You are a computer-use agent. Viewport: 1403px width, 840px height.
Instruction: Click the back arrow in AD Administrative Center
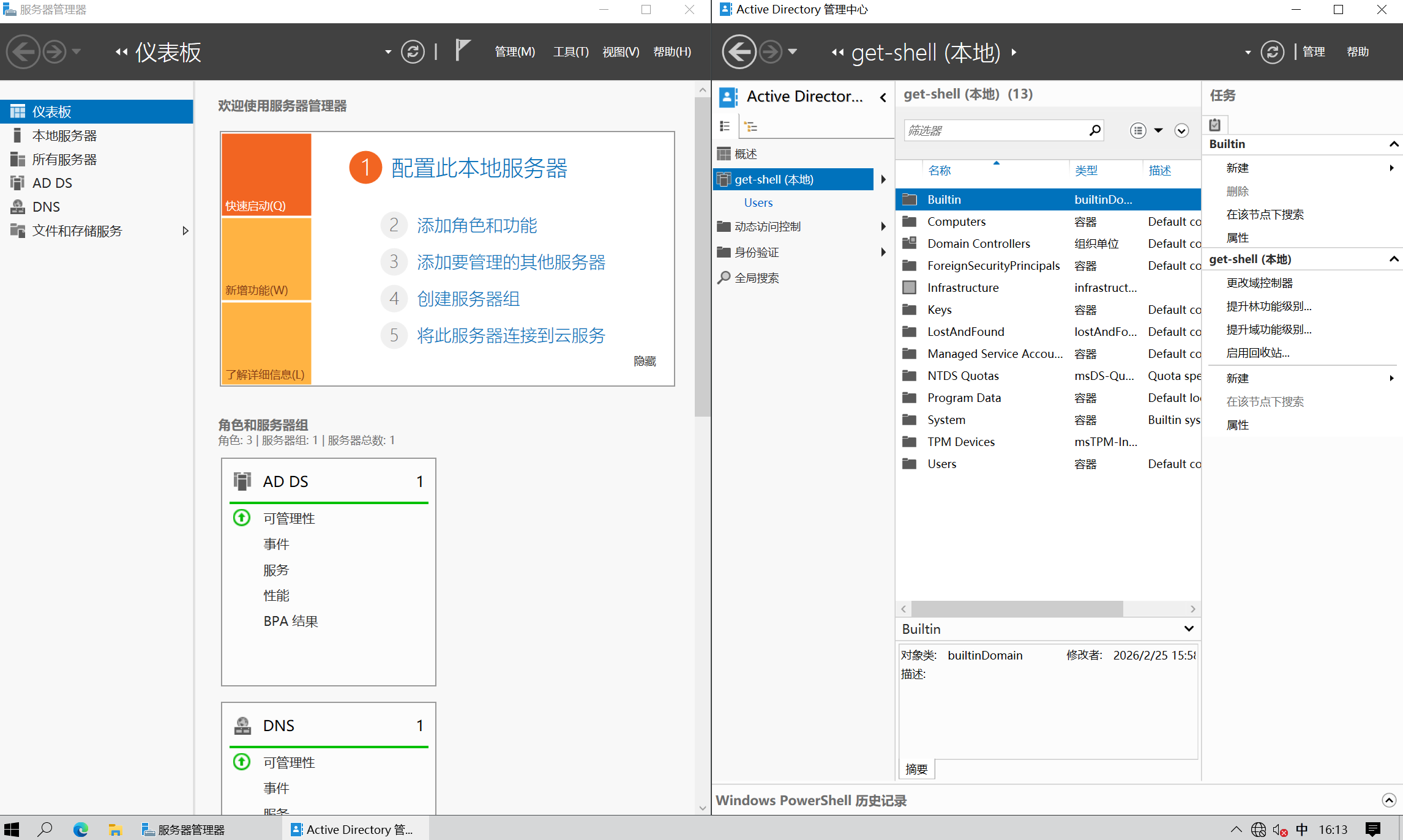pyautogui.click(x=739, y=52)
